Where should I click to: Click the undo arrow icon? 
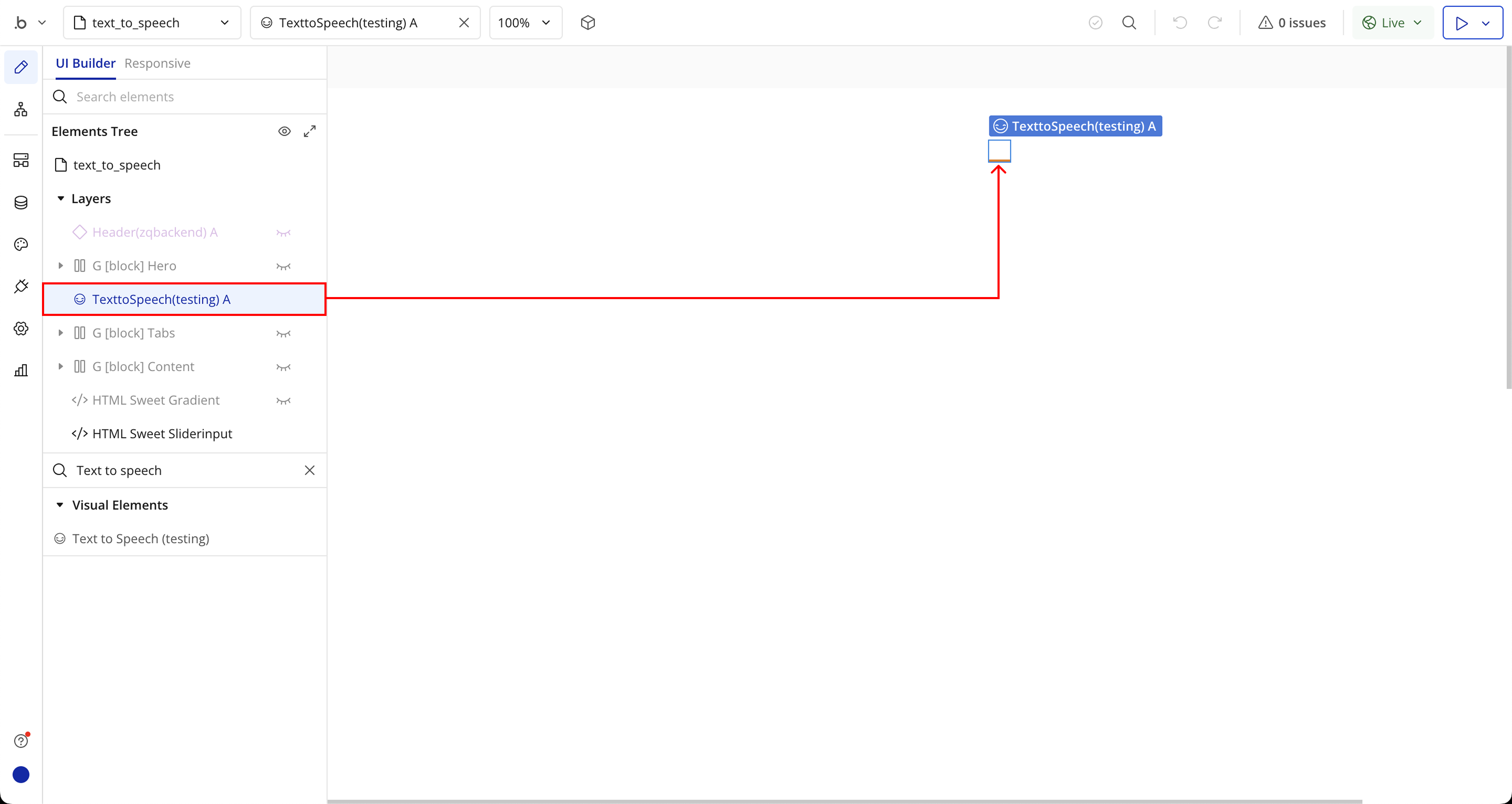pyautogui.click(x=1180, y=23)
